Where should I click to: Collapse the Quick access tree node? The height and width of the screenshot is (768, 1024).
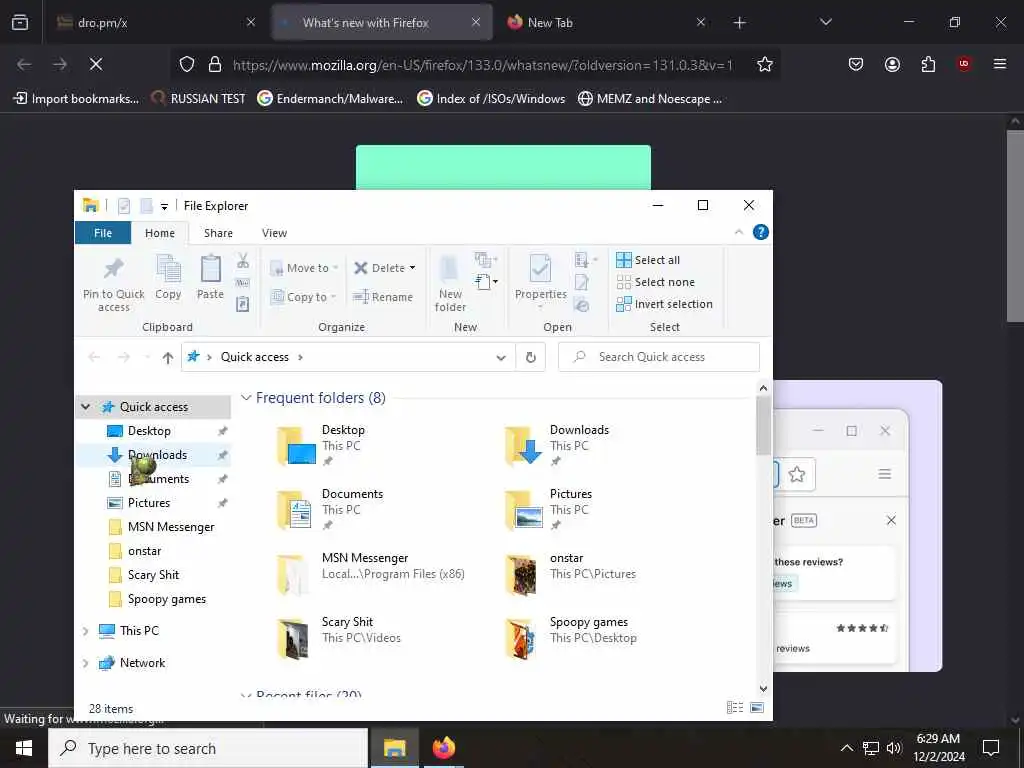click(x=86, y=407)
